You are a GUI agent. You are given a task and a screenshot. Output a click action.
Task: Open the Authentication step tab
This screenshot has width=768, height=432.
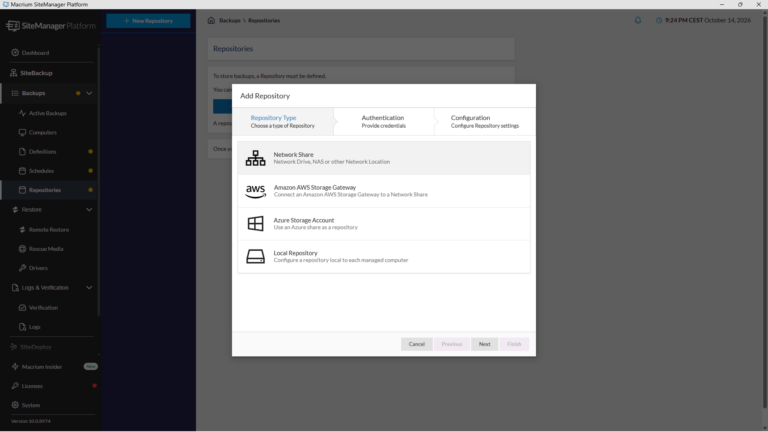384,121
